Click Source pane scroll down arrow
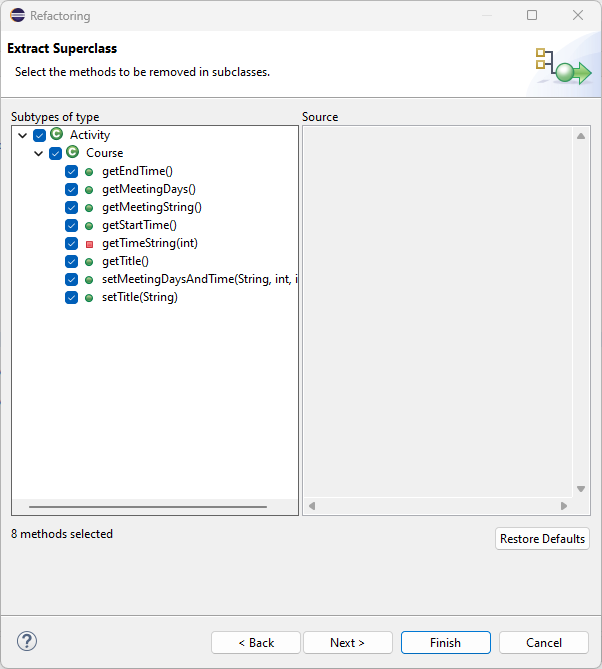602x669 pixels. (x=581, y=489)
